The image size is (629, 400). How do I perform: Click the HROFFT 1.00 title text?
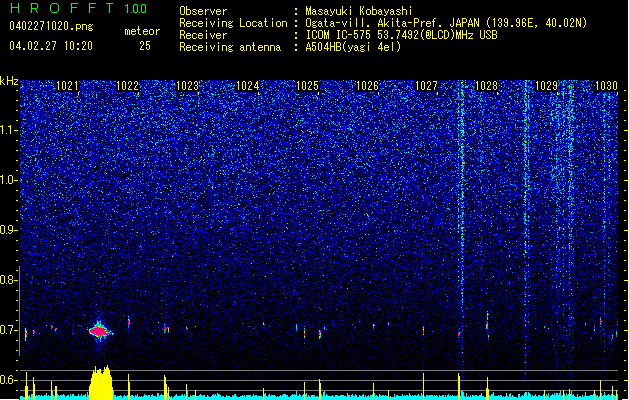78,8
